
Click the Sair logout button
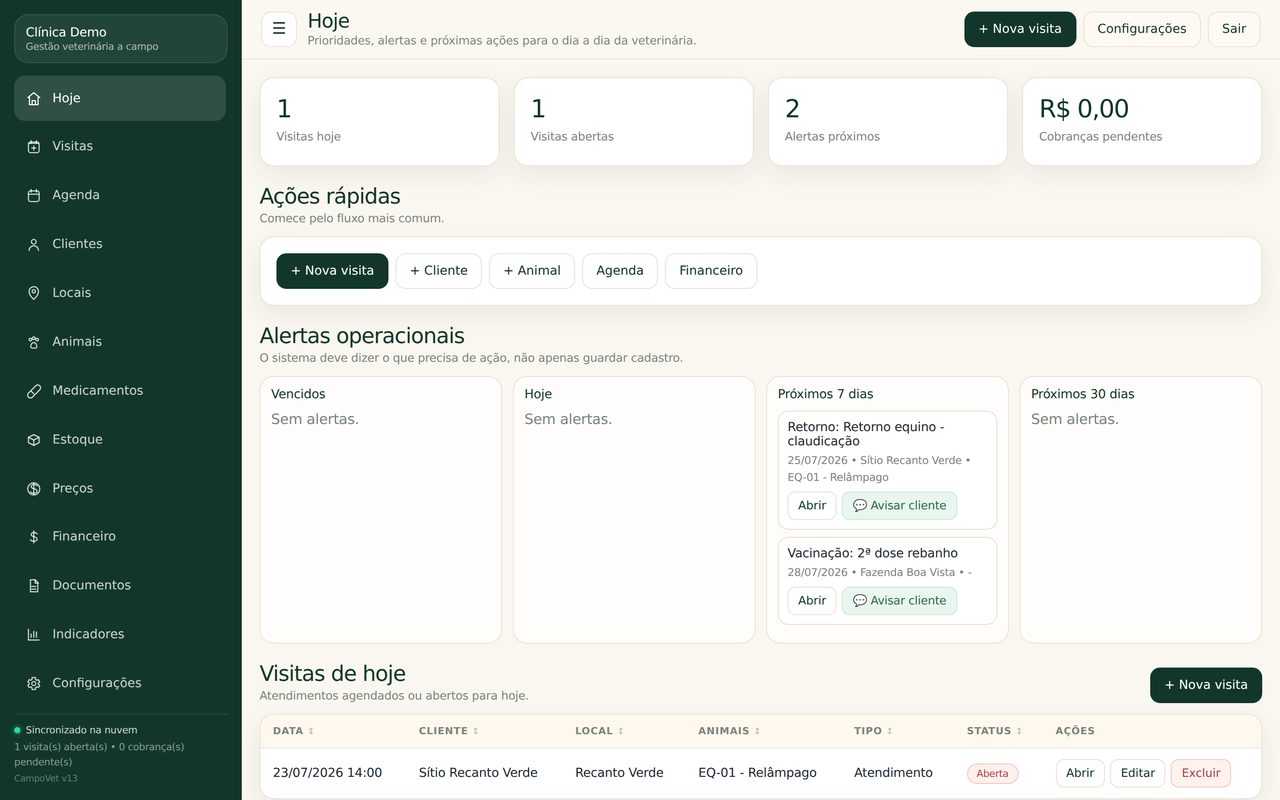[x=1234, y=29]
